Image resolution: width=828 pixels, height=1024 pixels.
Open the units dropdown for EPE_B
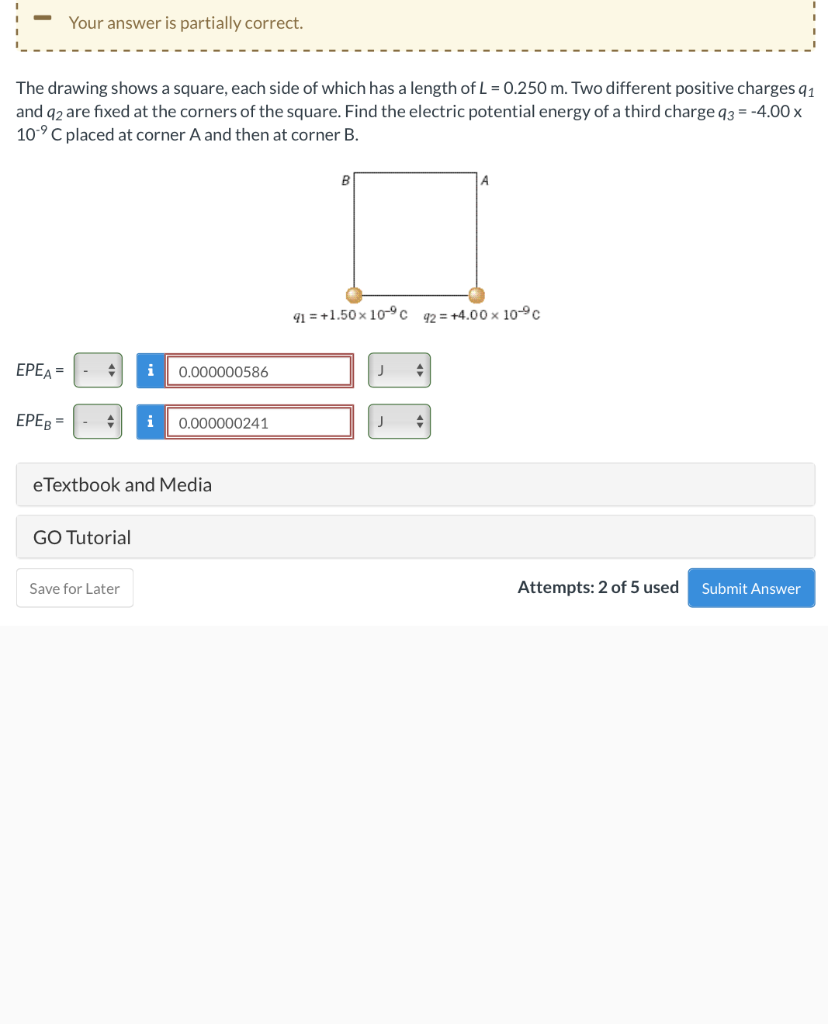pyautogui.click(x=399, y=421)
